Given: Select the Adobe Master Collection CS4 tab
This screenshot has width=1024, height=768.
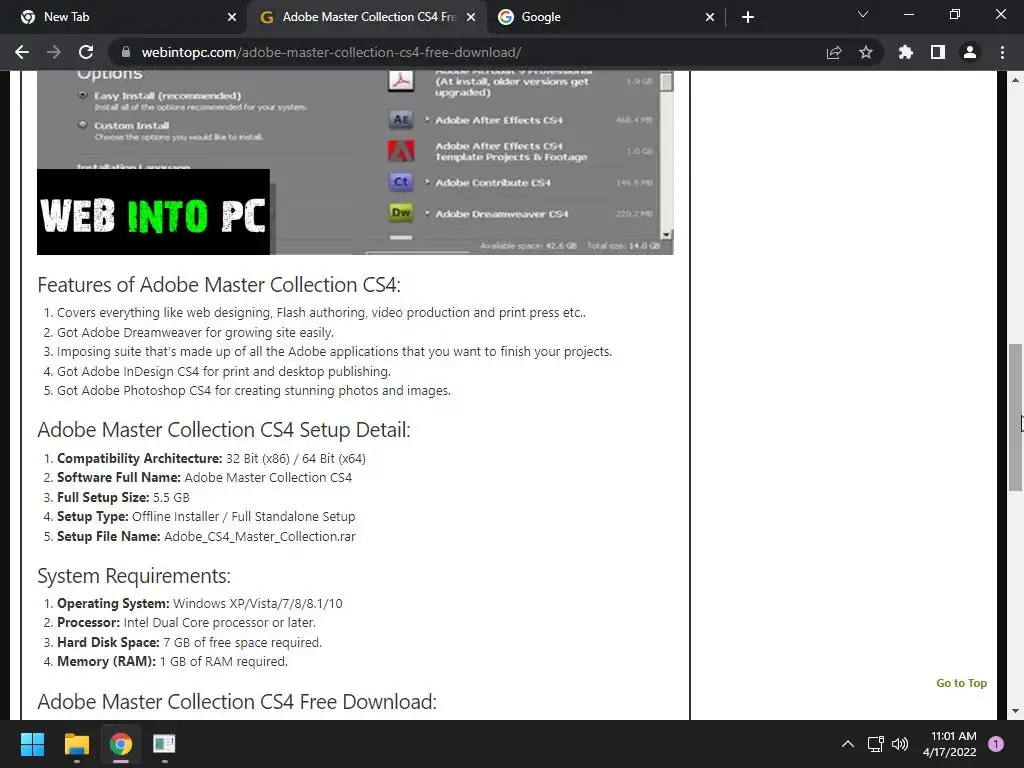Looking at the screenshot, I should (x=366, y=17).
